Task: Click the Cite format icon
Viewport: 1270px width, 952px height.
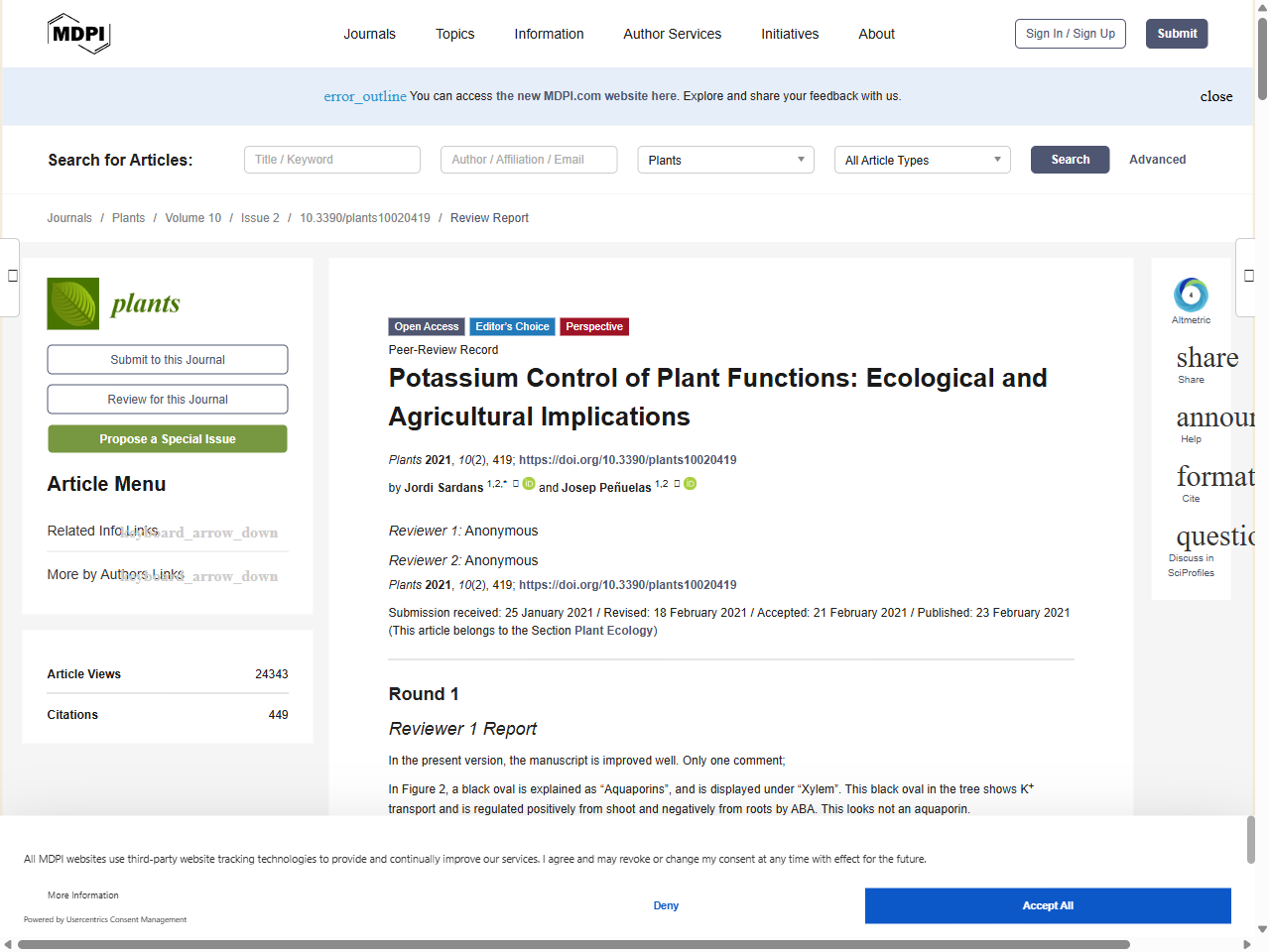Action: click(1214, 477)
